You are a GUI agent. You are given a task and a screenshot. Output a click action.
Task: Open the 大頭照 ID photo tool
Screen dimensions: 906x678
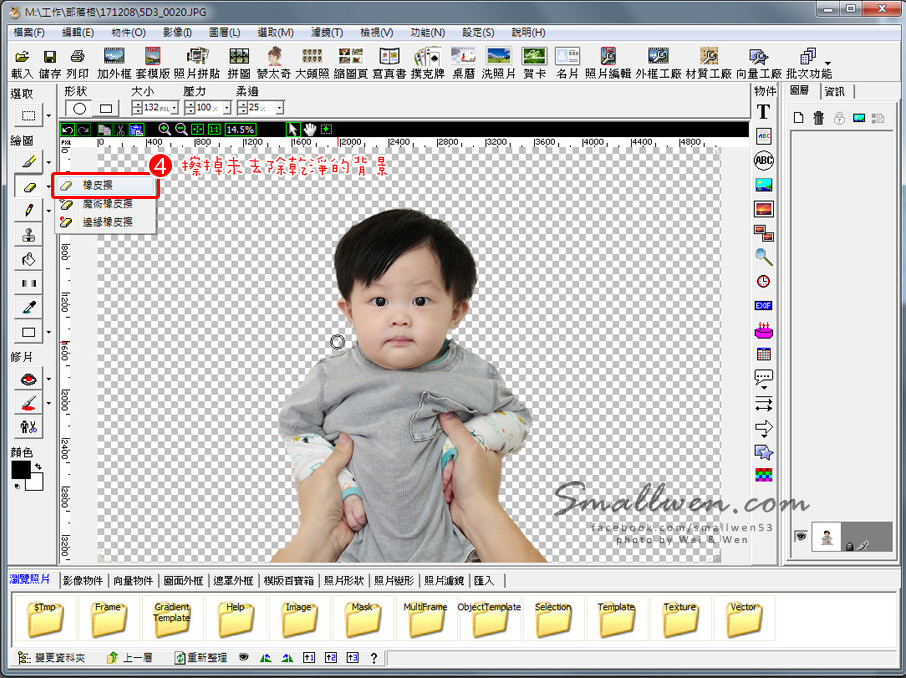pos(312,64)
